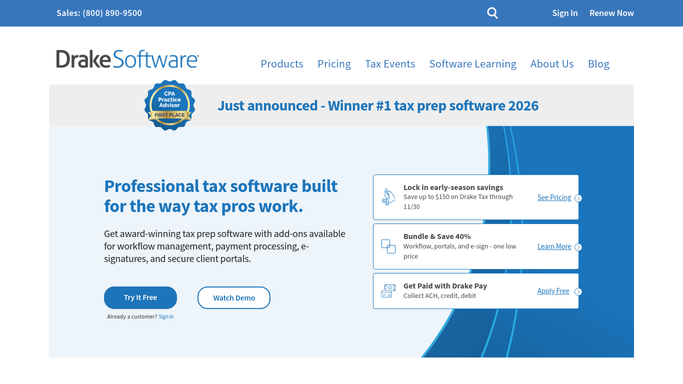Open the Tax Events menu

point(390,64)
